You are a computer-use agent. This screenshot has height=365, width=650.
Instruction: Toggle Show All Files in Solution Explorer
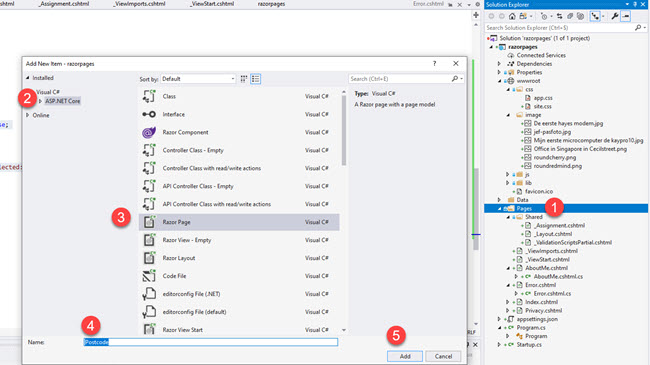580,16
